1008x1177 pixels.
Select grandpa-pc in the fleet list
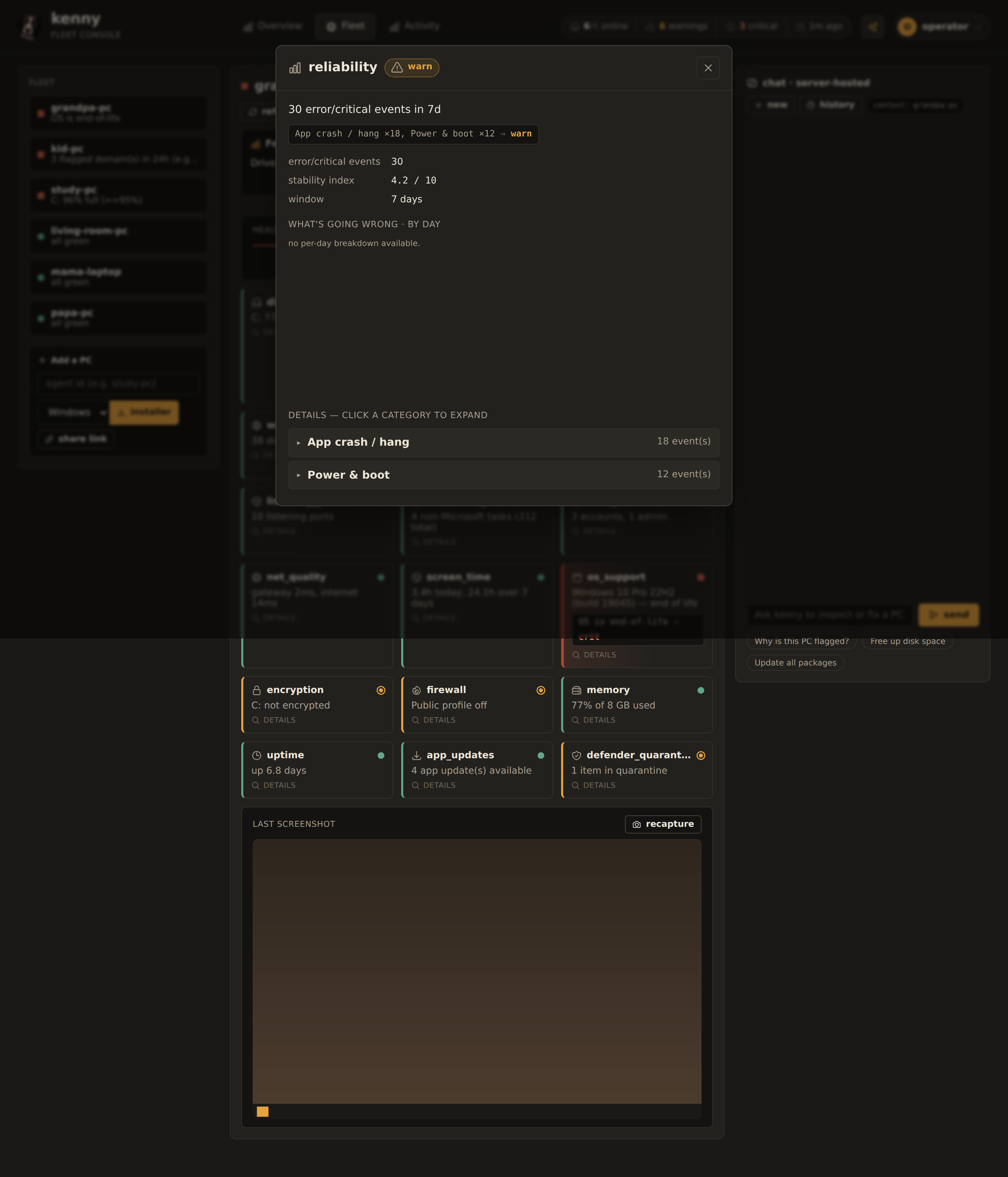click(x=118, y=113)
